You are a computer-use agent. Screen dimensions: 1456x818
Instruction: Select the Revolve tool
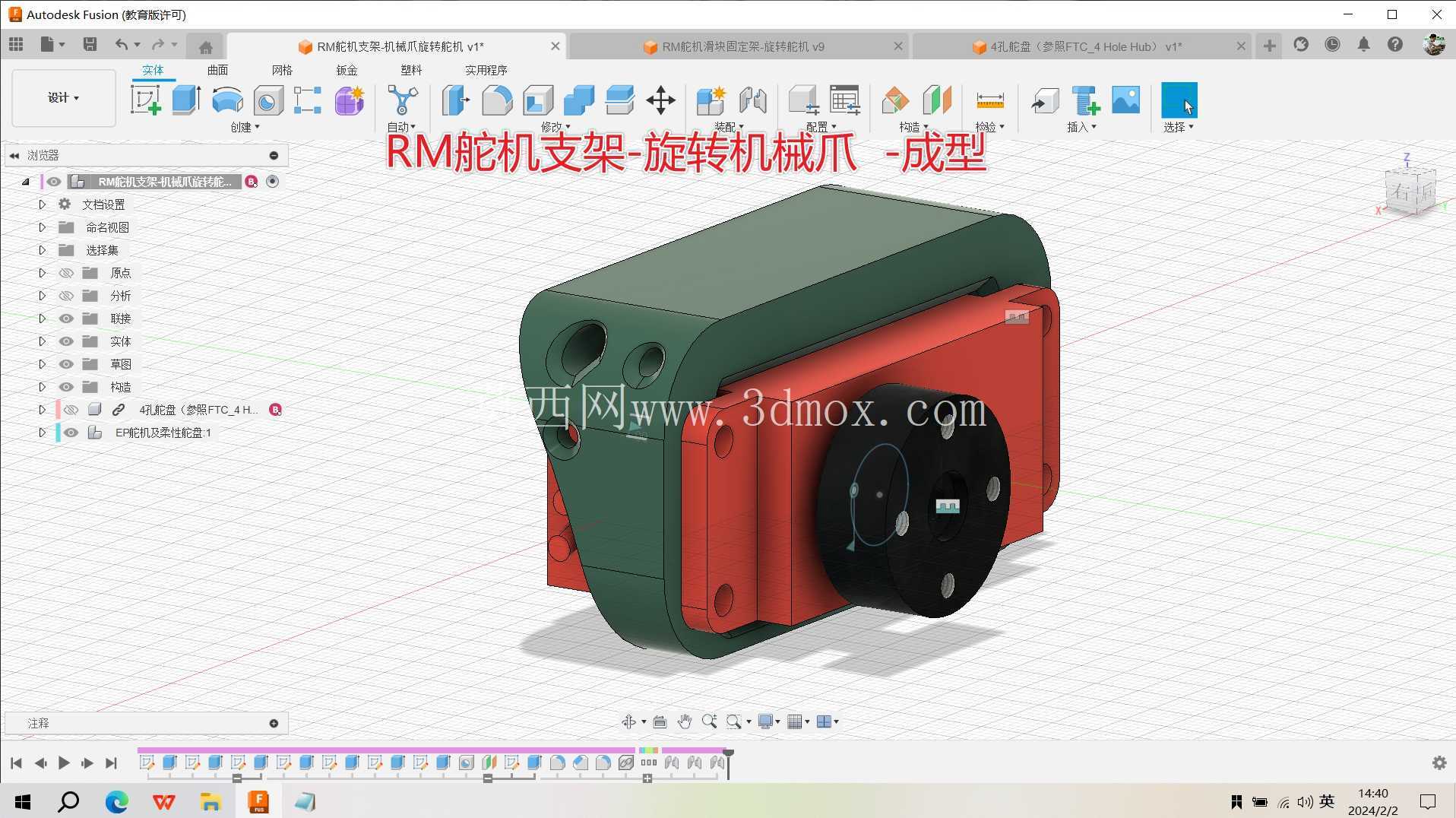227,100
